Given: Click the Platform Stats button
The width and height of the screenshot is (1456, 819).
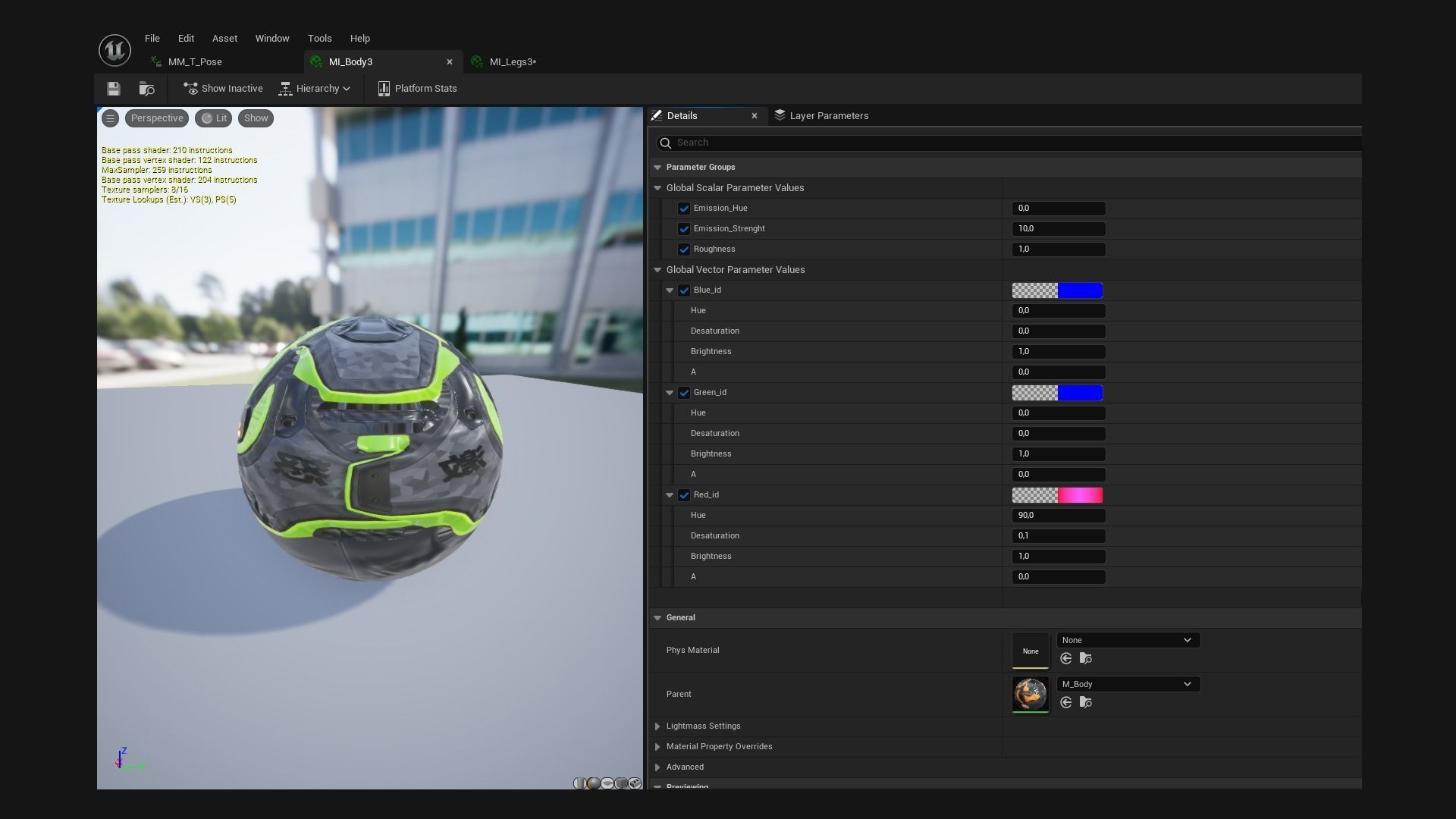Looking at the screenshot, I should point(418,89).
